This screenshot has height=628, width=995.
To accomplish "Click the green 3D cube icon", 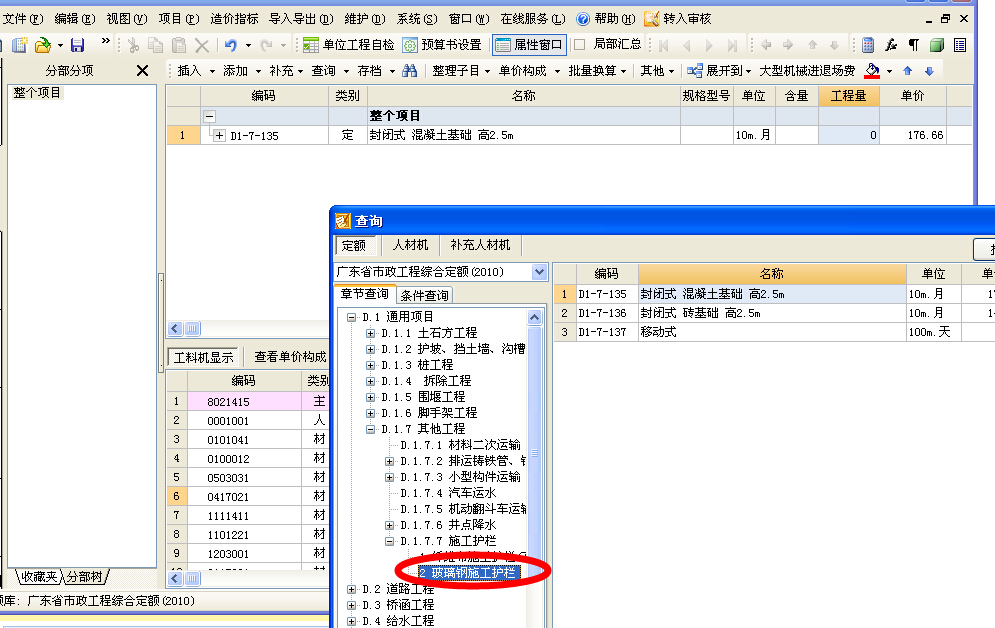I will click(937, 45).
